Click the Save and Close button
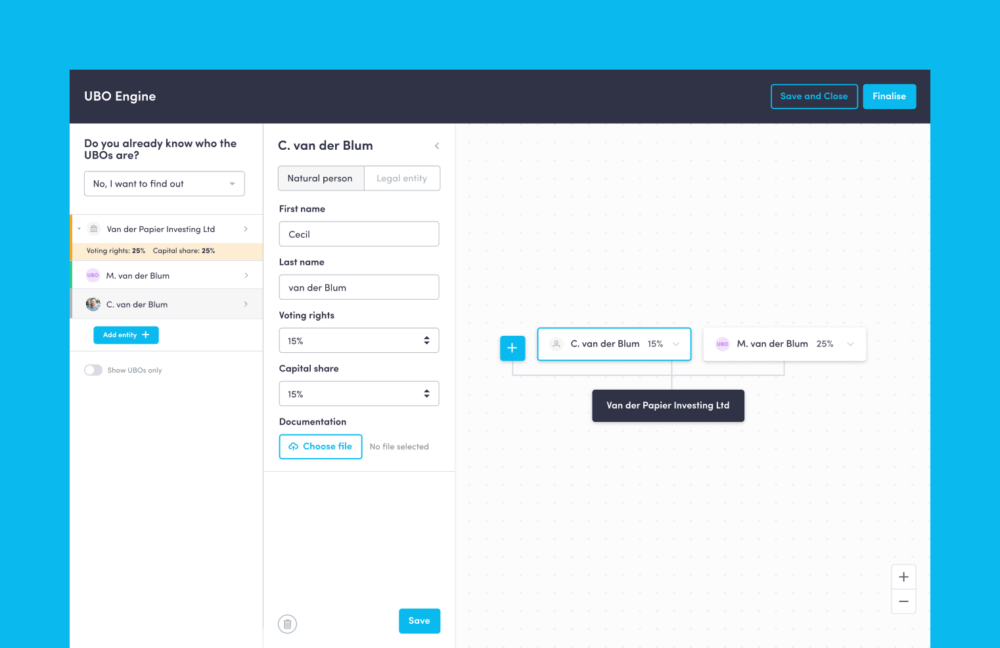Screen dimensions: 1000x648 pos(814,96)
